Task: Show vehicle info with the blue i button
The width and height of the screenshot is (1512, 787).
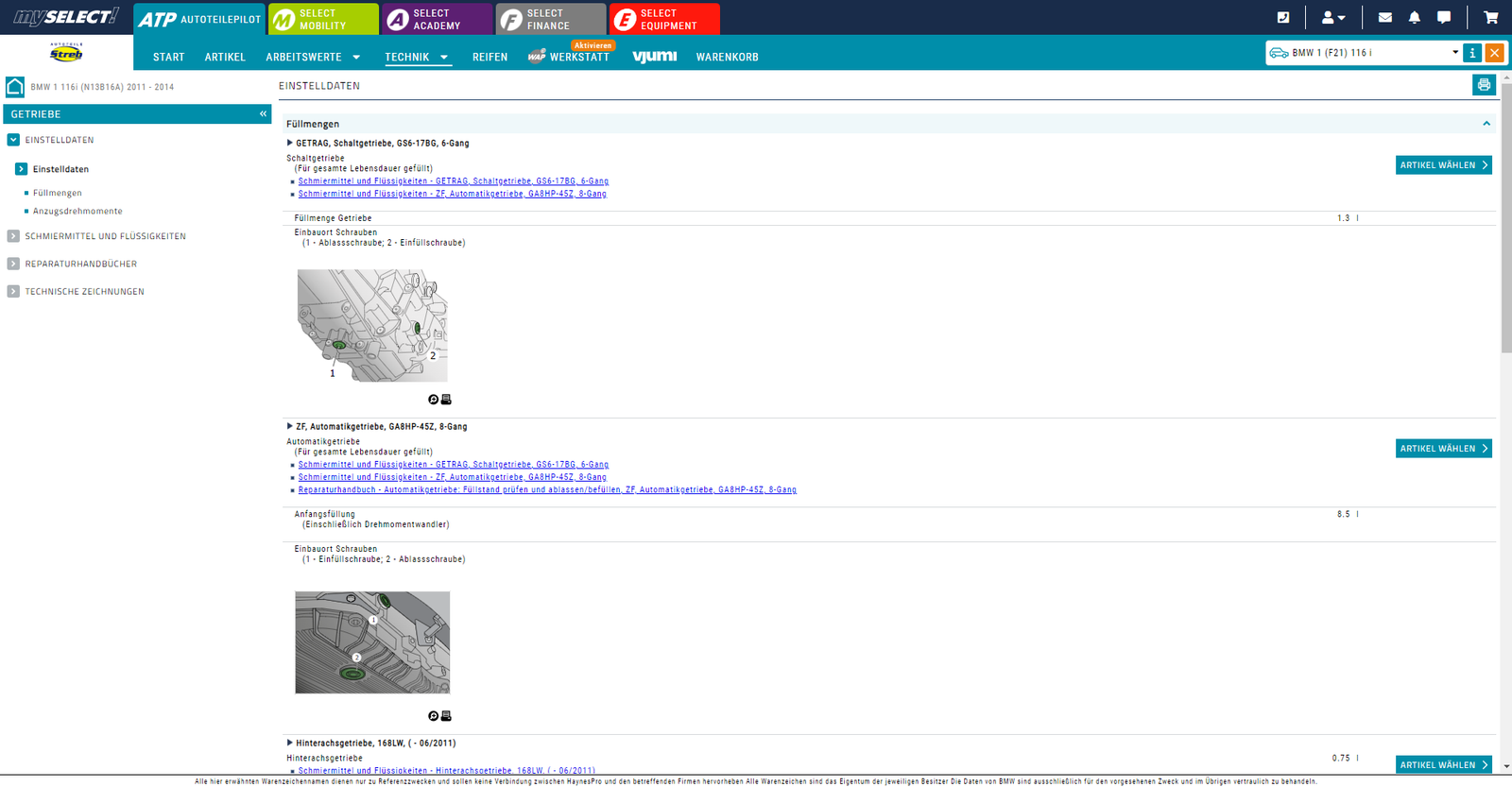Action: click(x=1472, y=53)
